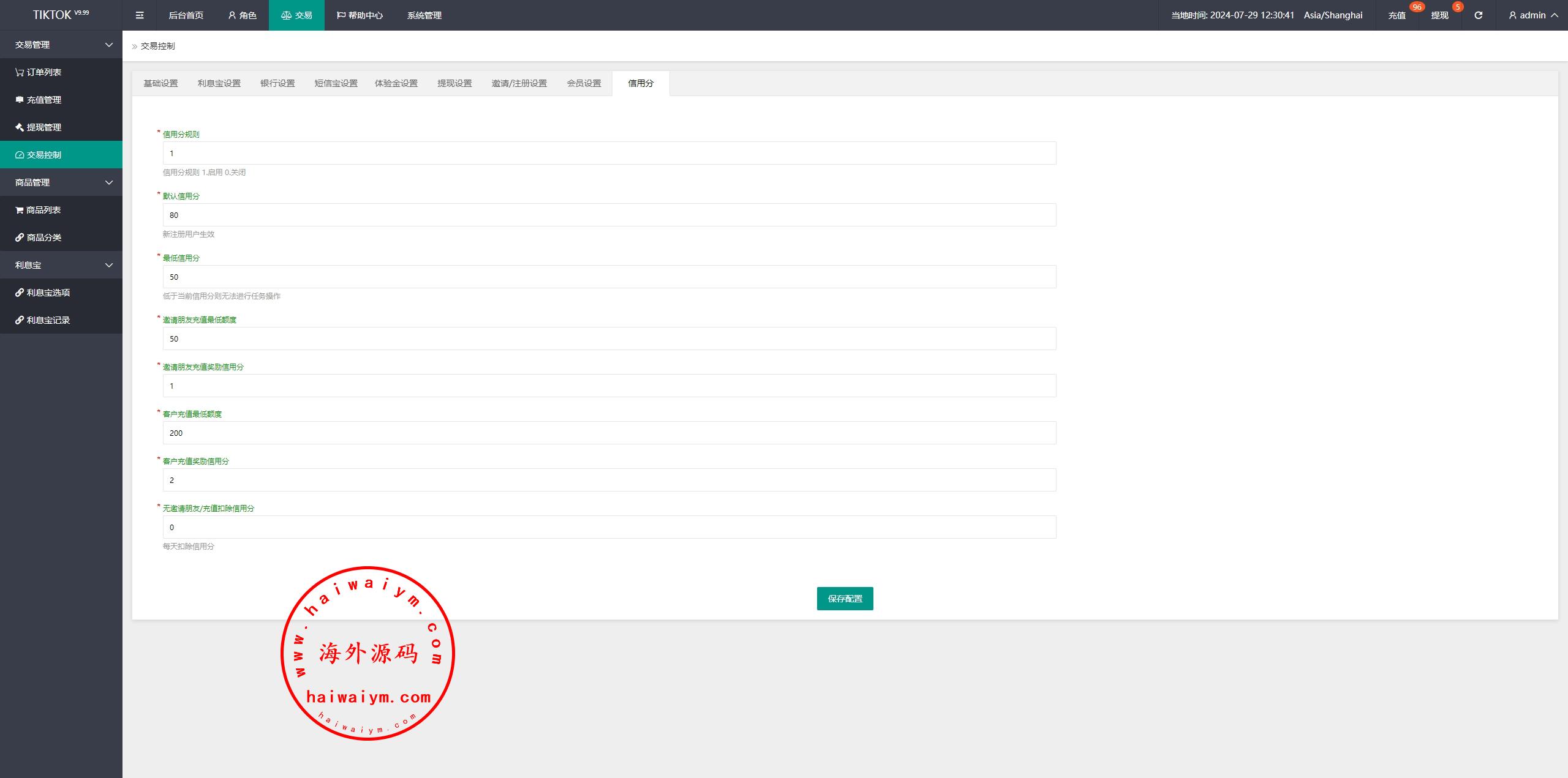Click the 默认信用分 input field
Screen dimensions: 1568x778
(x=609, y=215)
